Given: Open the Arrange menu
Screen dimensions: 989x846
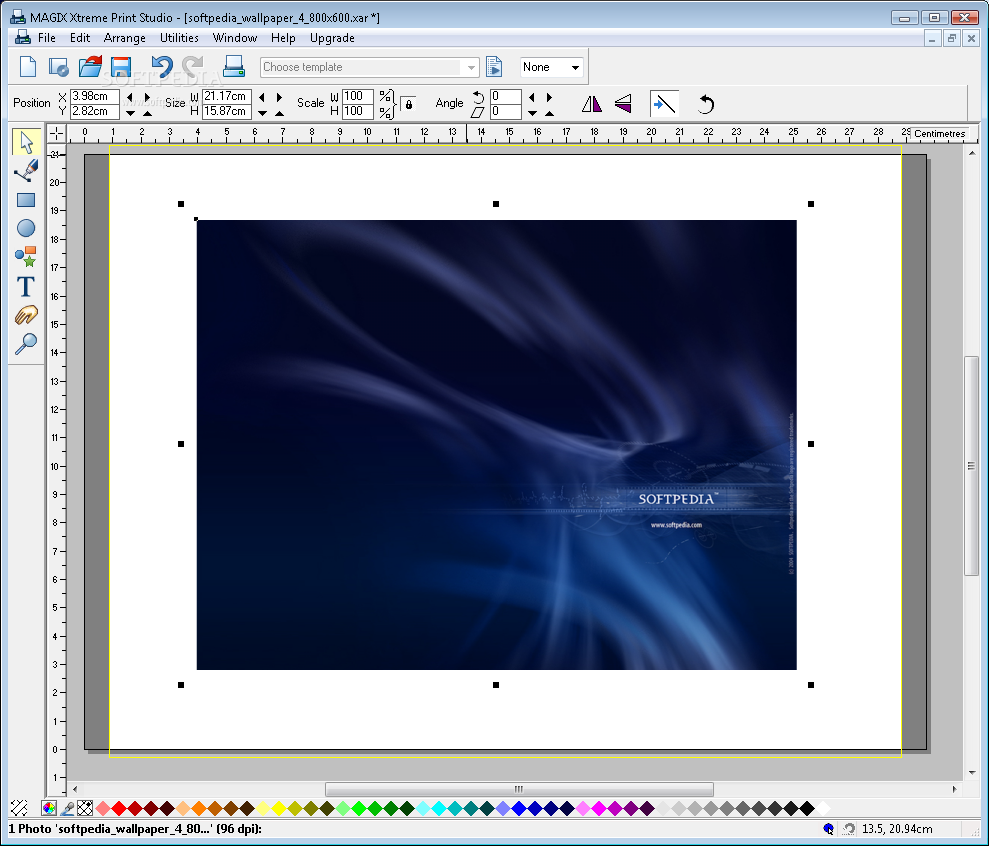Looking at the screenshot, I should tap(124, 38).
